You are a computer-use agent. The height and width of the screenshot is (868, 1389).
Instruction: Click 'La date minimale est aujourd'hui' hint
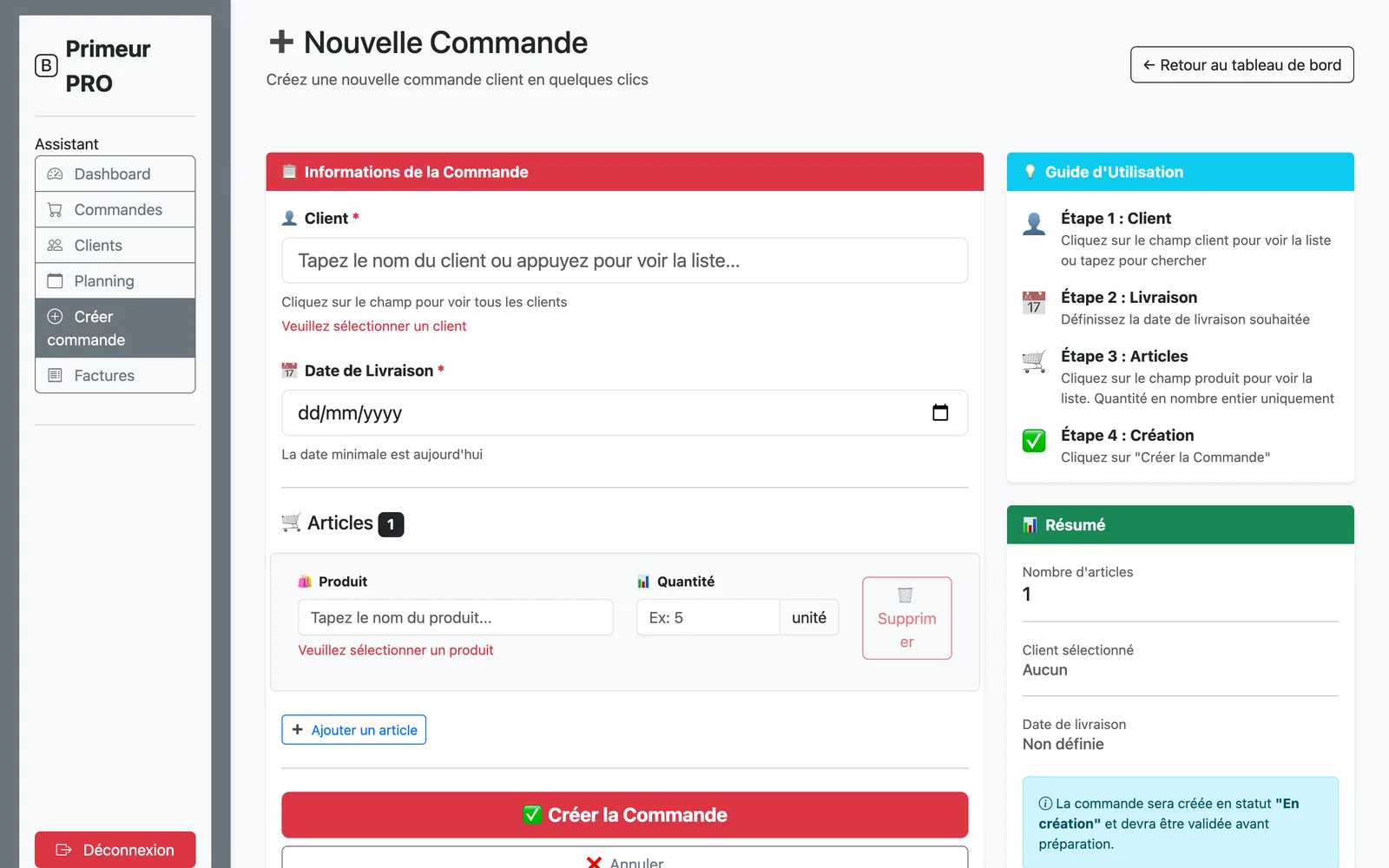[x=382, y=454]
